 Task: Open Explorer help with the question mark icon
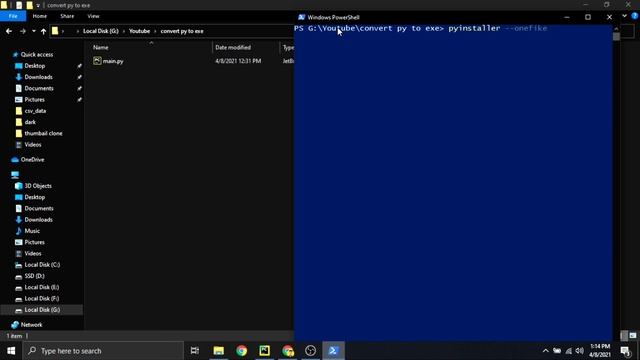coord(635,16)
